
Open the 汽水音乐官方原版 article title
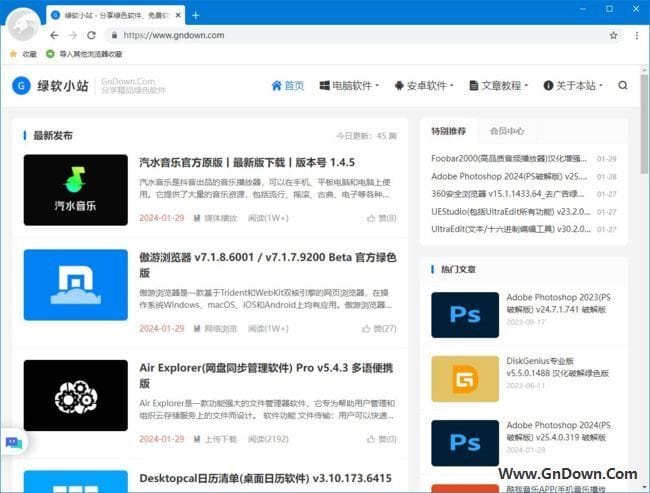247,163
